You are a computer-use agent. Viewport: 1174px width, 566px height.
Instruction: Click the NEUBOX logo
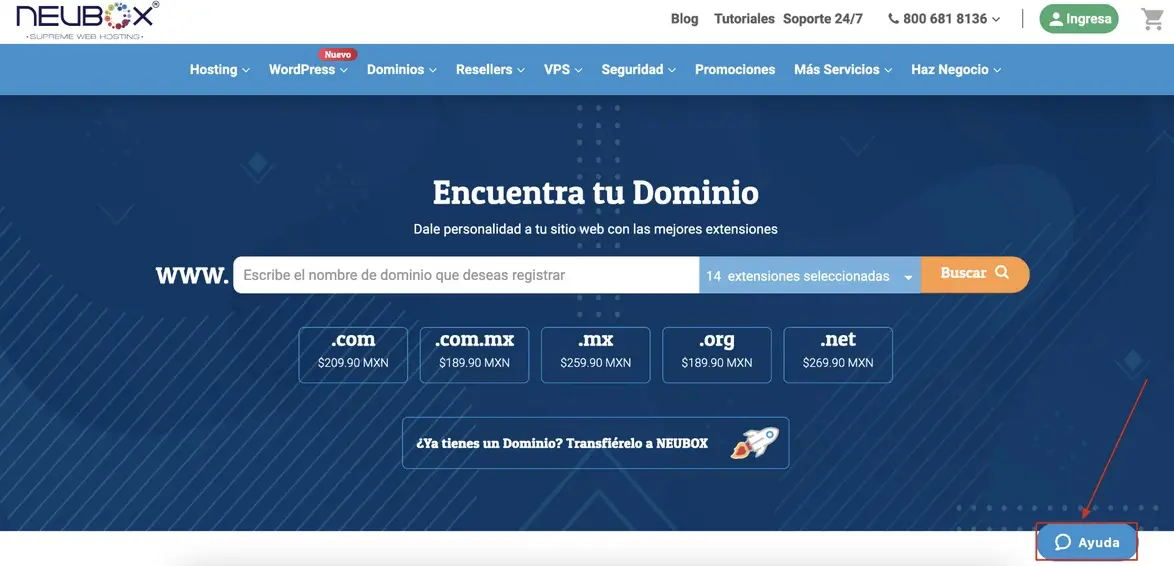(88, 20)
